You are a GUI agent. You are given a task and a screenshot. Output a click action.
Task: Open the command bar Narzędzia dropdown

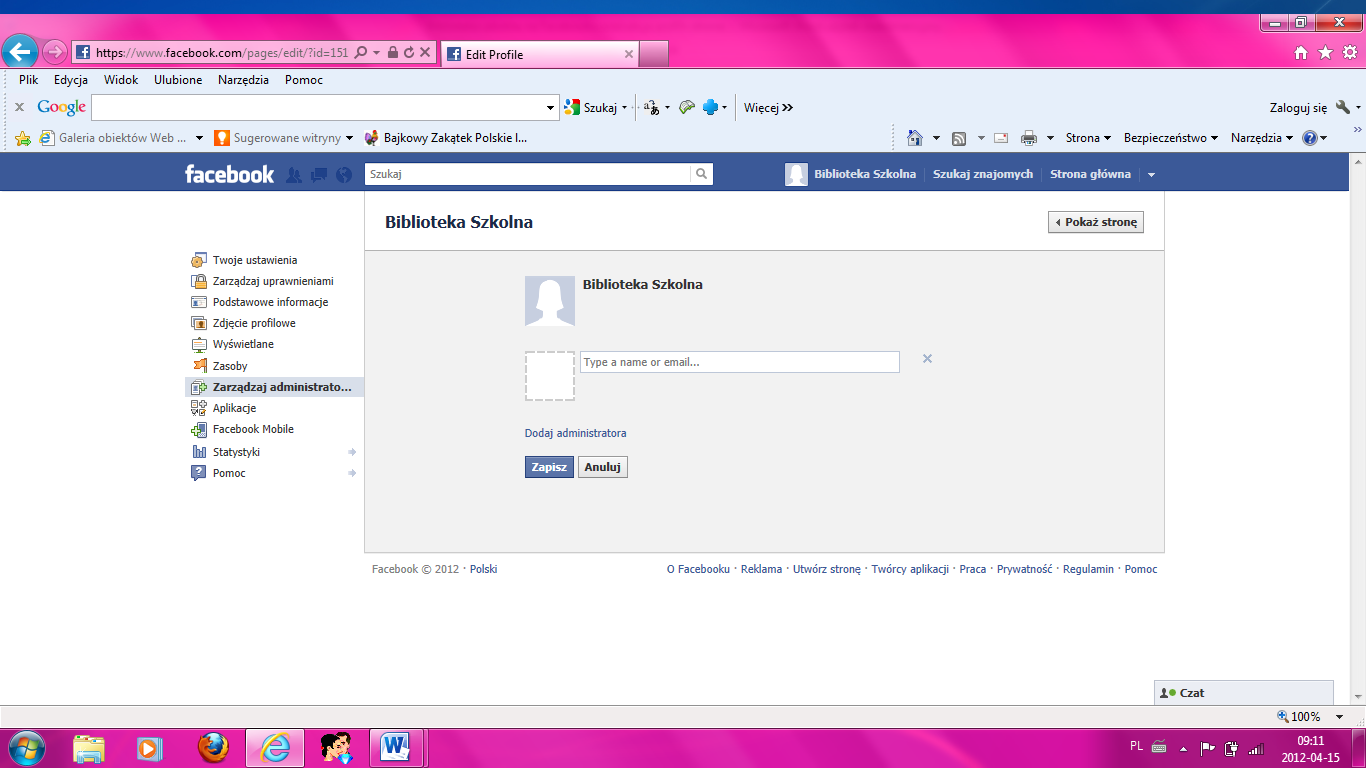tap(1262, 138)
